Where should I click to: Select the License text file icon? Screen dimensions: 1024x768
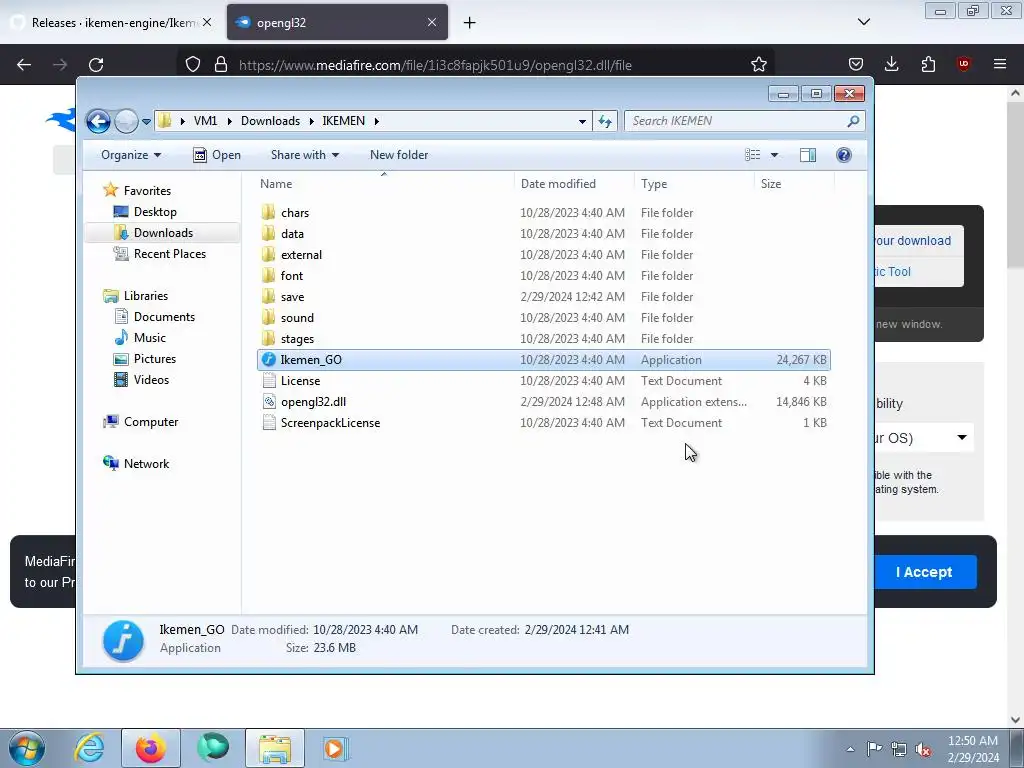coord(268,381)
